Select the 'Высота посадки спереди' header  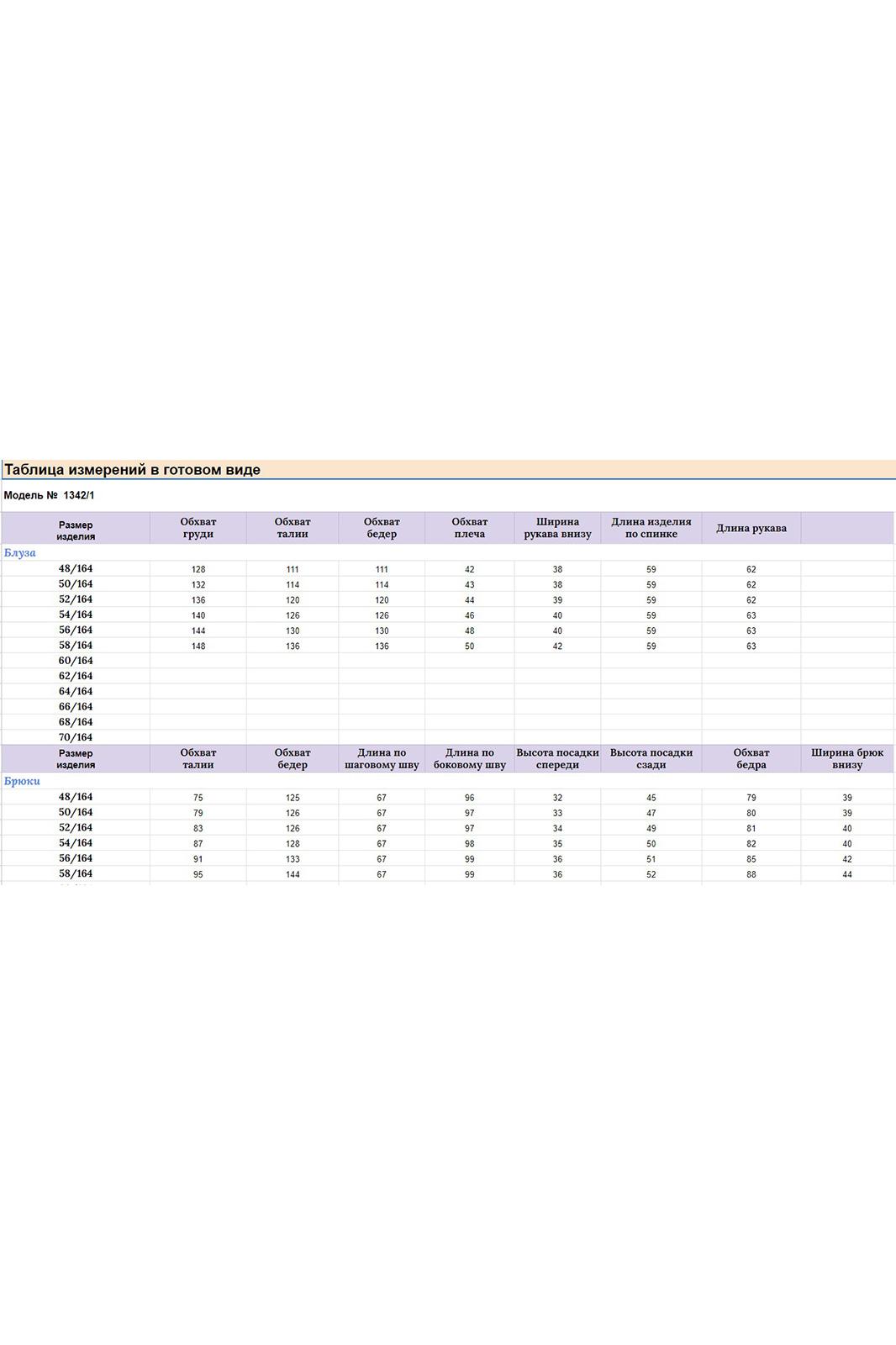point(557,759)
